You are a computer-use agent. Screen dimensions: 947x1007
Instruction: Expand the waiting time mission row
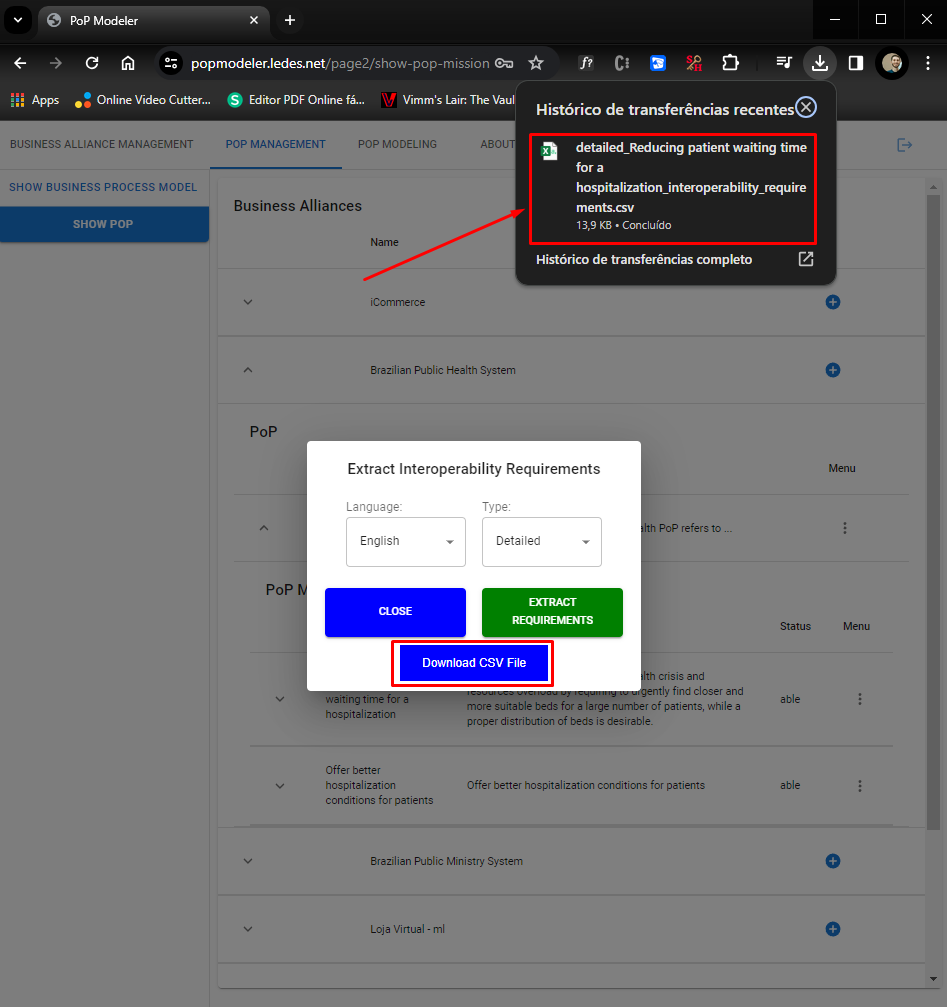(x=280, y=699)
